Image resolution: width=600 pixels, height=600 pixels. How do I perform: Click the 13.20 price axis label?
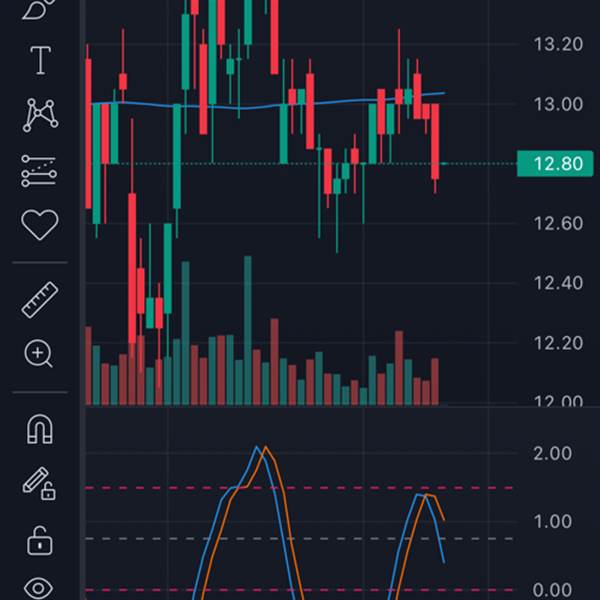pos(558,44)
